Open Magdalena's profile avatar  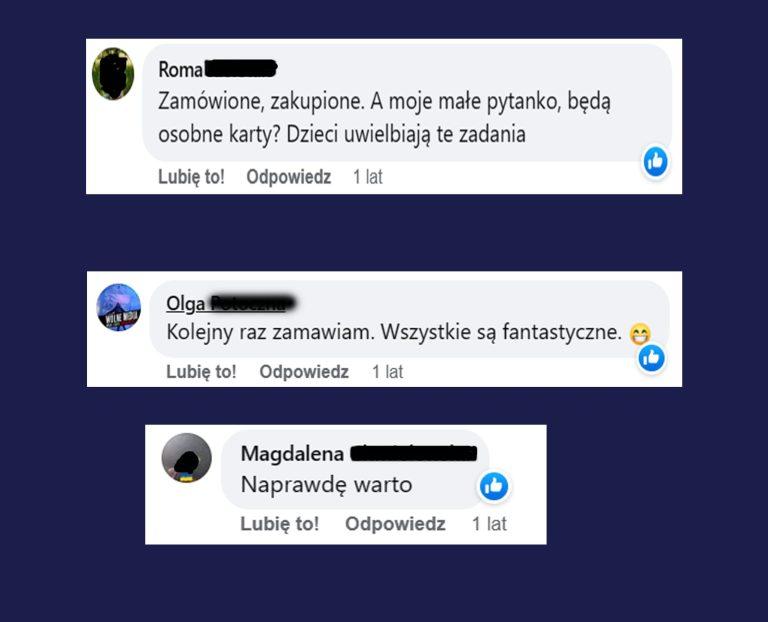pyautogui.click(x=187, y=458)
